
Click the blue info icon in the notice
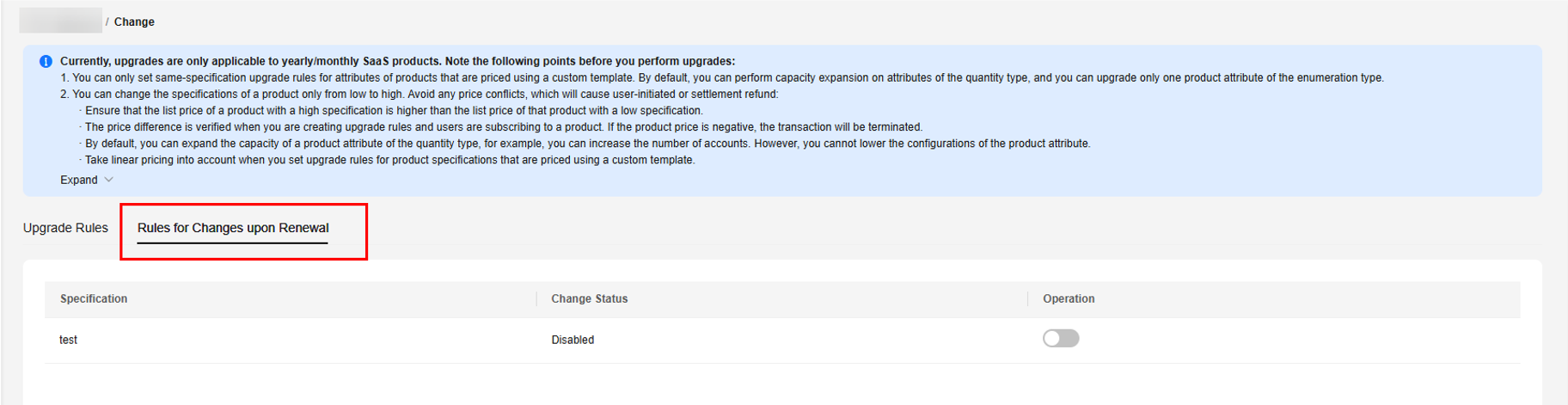click(x=46, y=62)
